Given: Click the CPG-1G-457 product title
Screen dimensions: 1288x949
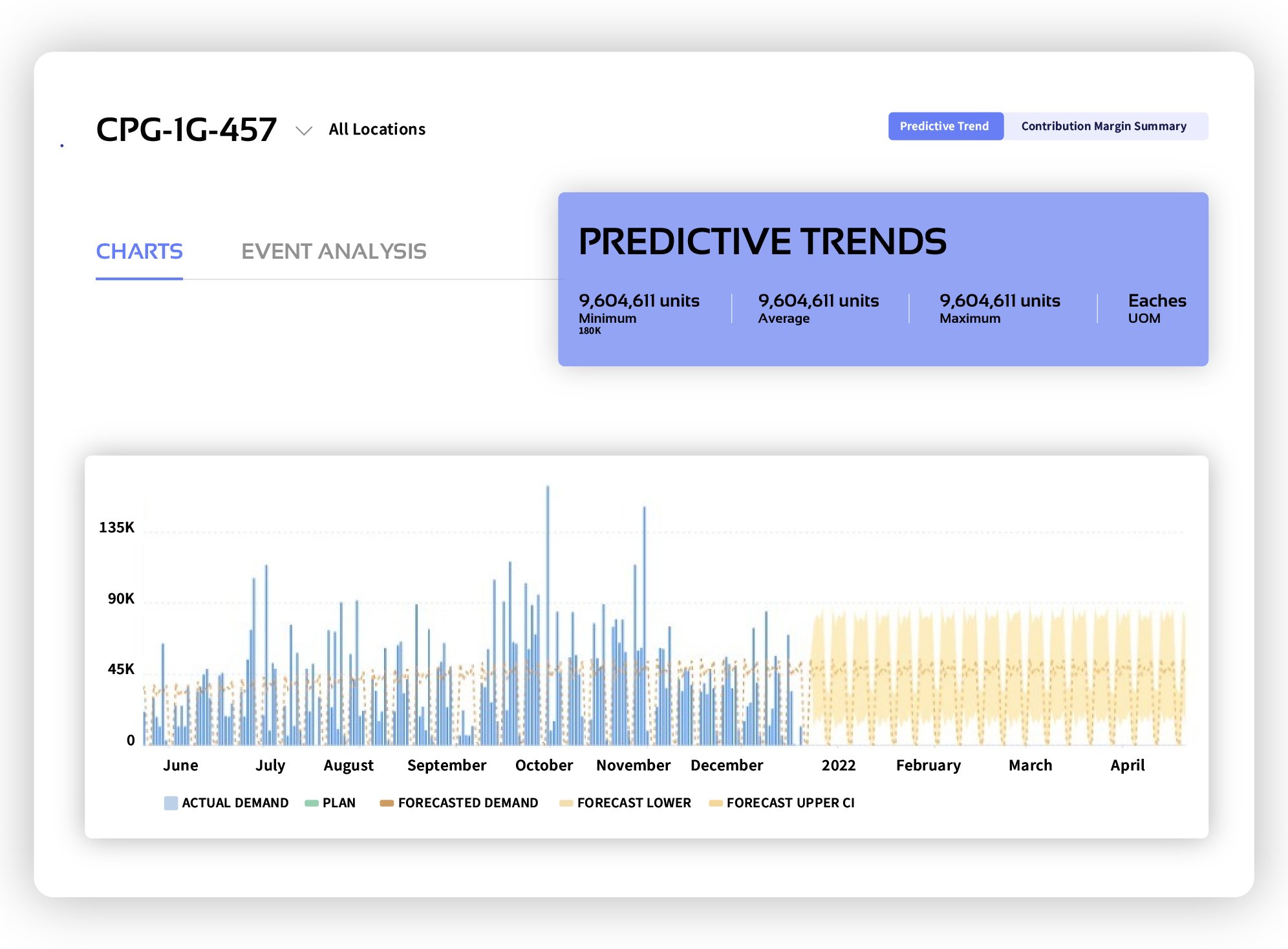Looking at the screenshot, I should click(186, 129).
